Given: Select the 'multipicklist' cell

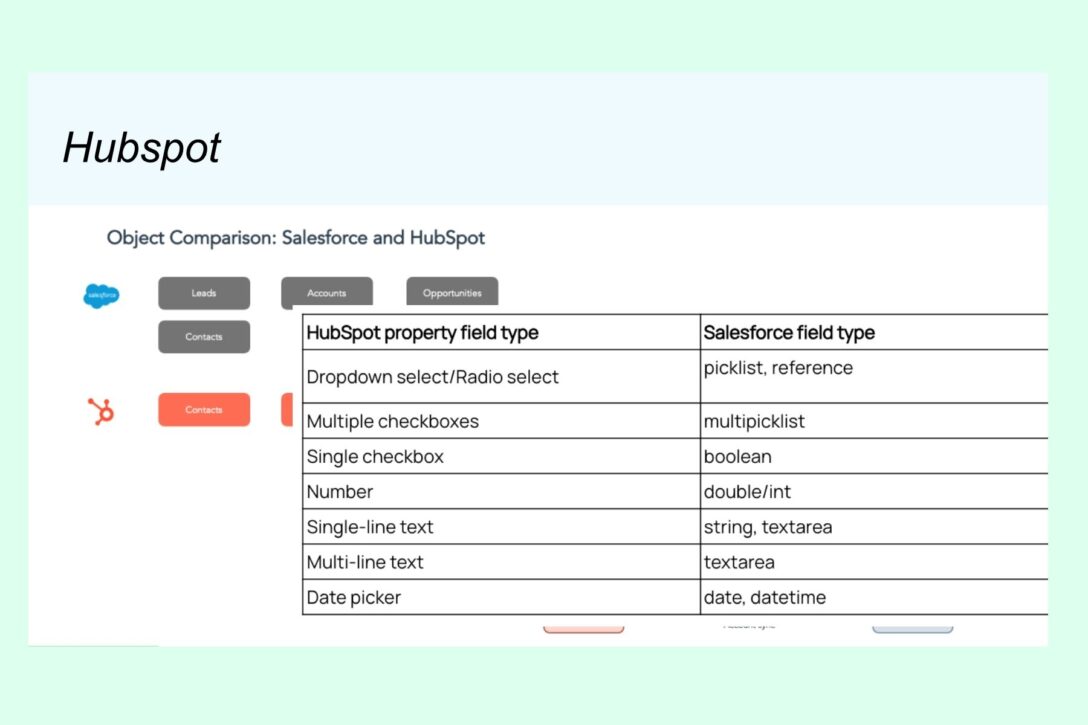Looking at the screenshot, I should tap(874, 421).
